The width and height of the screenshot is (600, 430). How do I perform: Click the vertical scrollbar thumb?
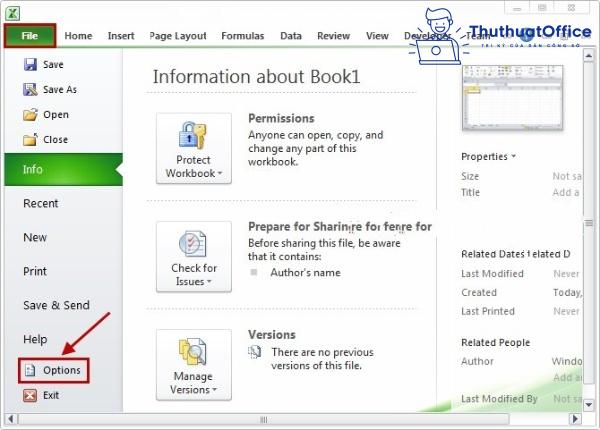tap(589, 223)
